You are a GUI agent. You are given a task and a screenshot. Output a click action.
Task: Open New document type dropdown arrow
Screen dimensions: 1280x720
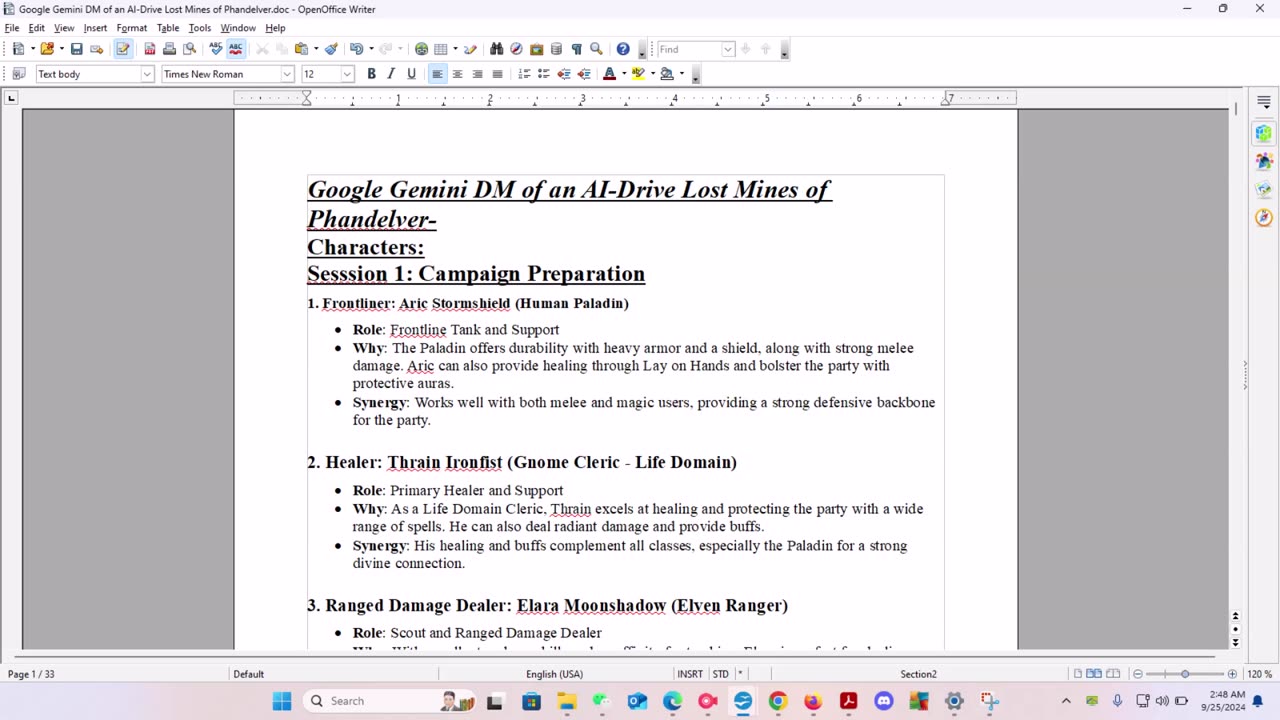(x=32, y=48)
